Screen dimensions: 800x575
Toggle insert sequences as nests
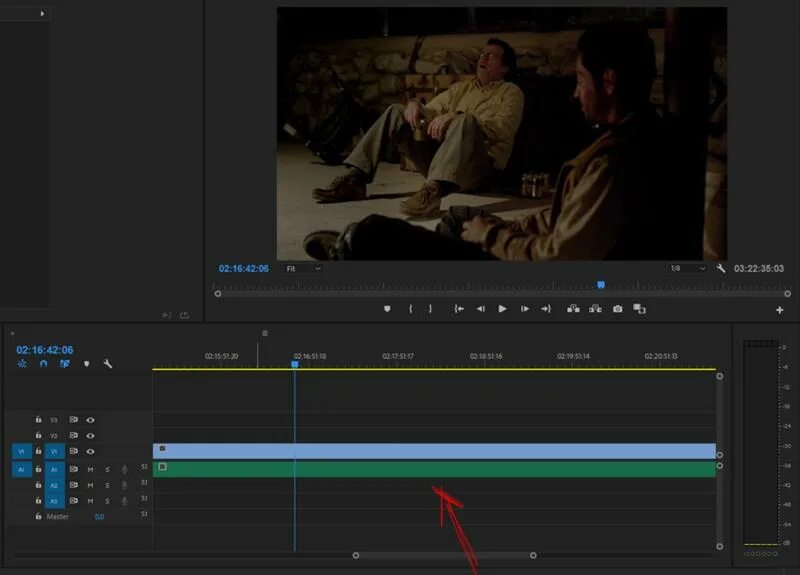[22, 364]
